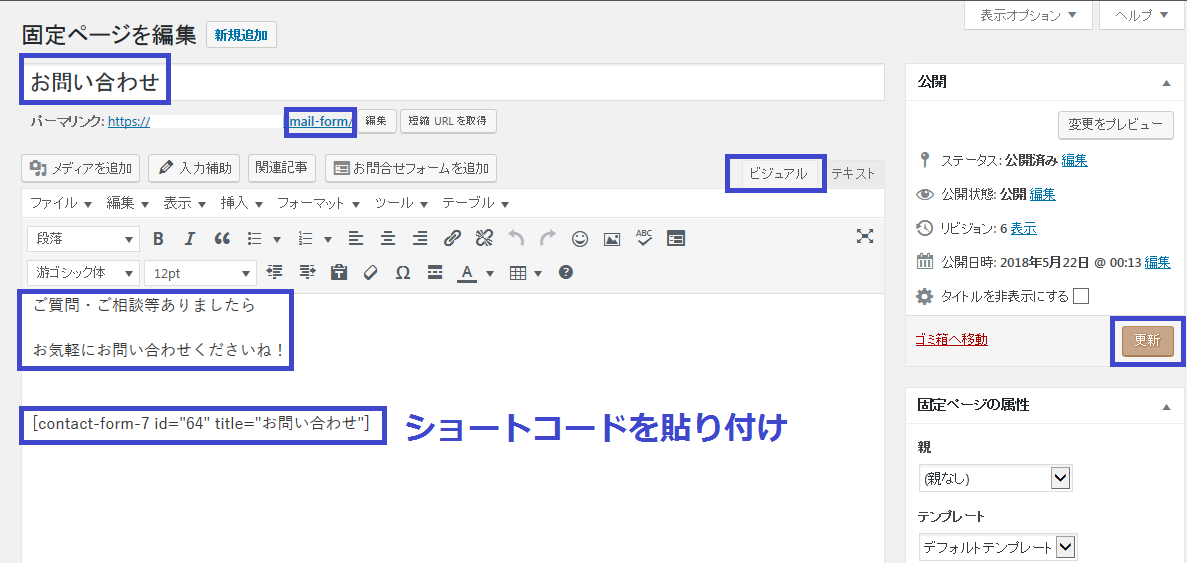Open the 12pt font size dropdown
The height and width of the screenshot is (563, 1187).
(x=200, y=273)
